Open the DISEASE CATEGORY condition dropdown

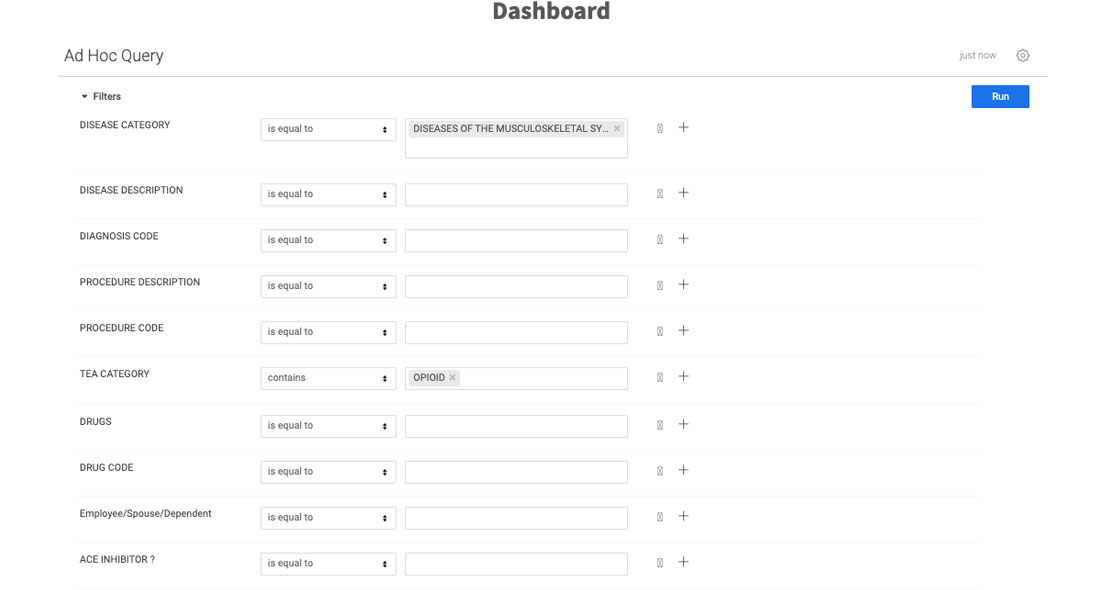328,129
